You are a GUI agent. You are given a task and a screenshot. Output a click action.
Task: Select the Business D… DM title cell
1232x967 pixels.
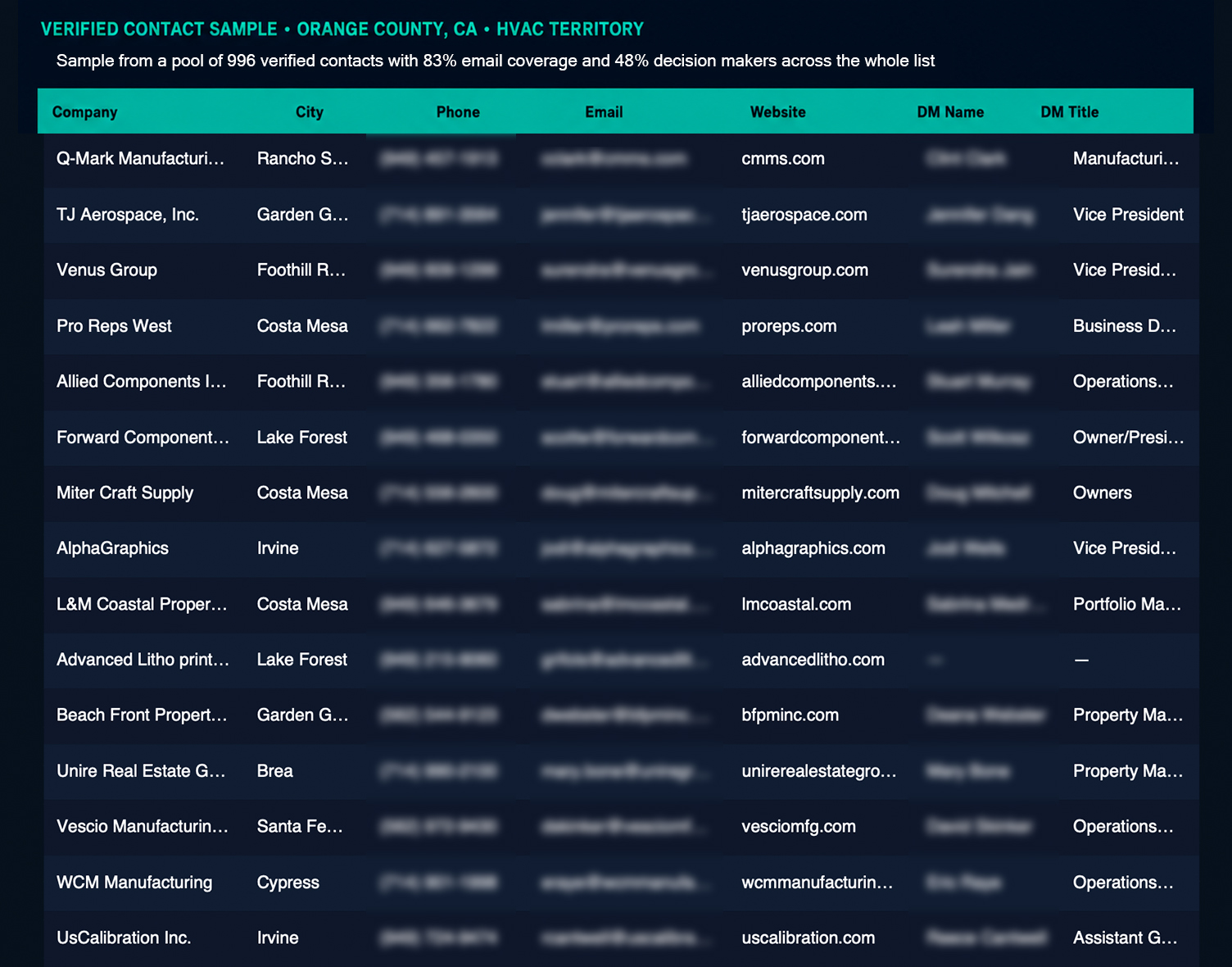[1125, 326]
